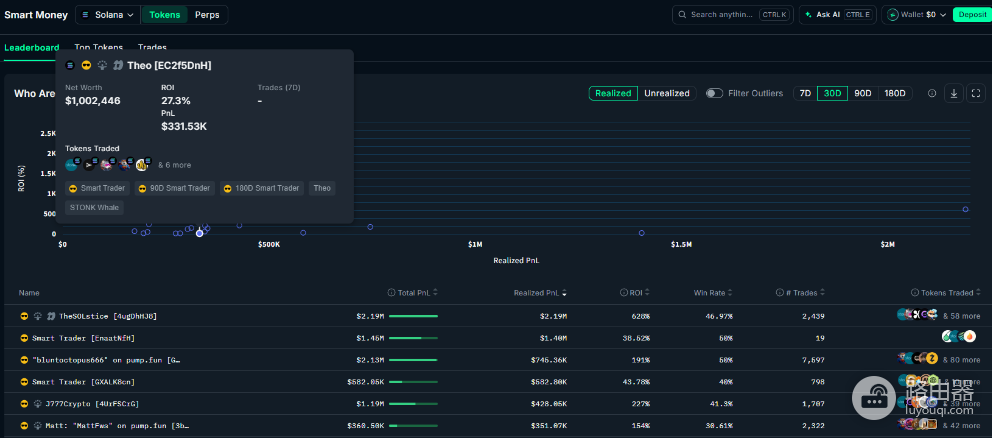Click chart data point near $1.4M

pos(642,233)
